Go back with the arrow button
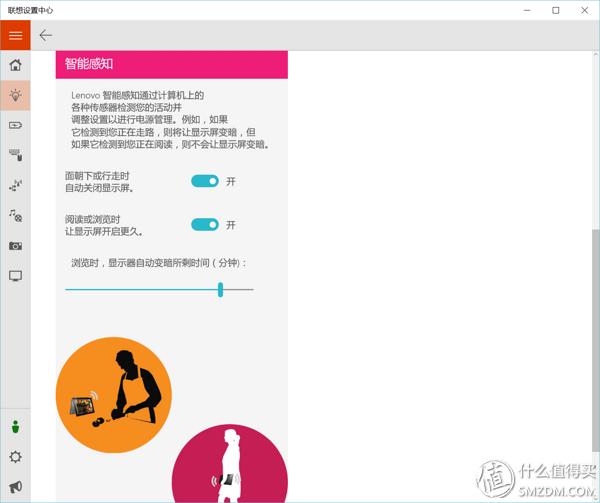Viewport: 600px width, 503px height. (x=46, y=35)
